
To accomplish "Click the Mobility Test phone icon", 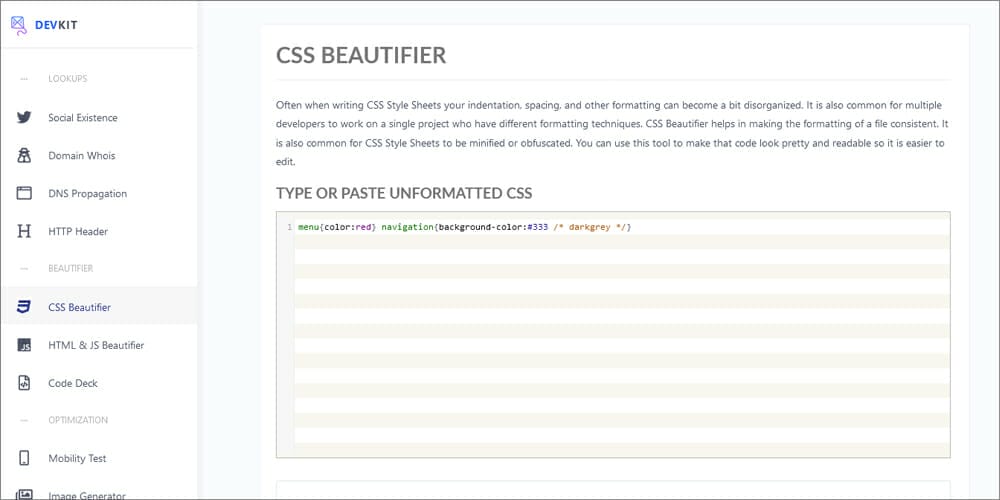I will [x=24, y=459].
